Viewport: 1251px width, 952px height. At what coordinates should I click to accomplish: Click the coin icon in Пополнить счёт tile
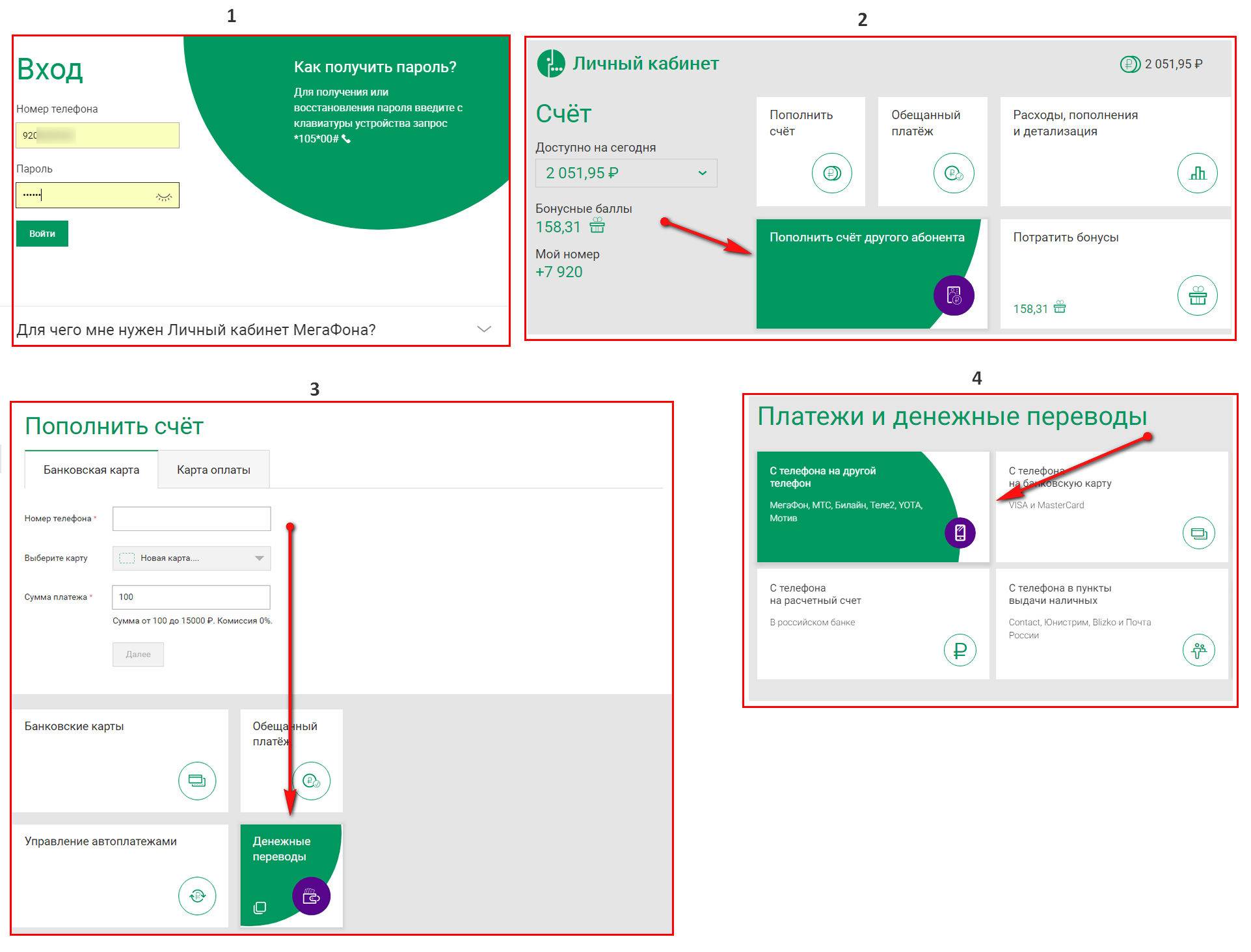831,173
